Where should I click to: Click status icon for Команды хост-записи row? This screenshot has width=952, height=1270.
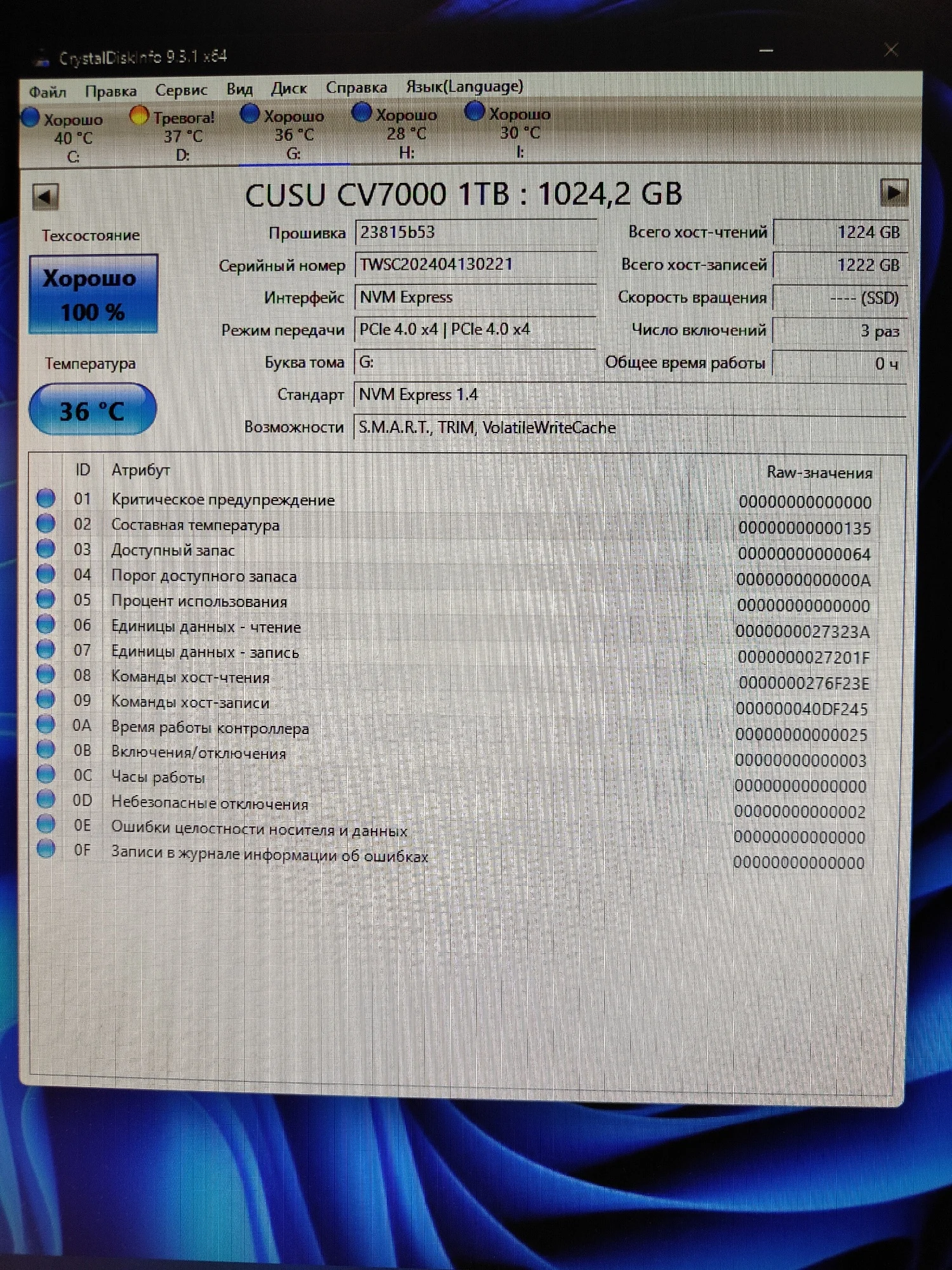pos(46,700)
